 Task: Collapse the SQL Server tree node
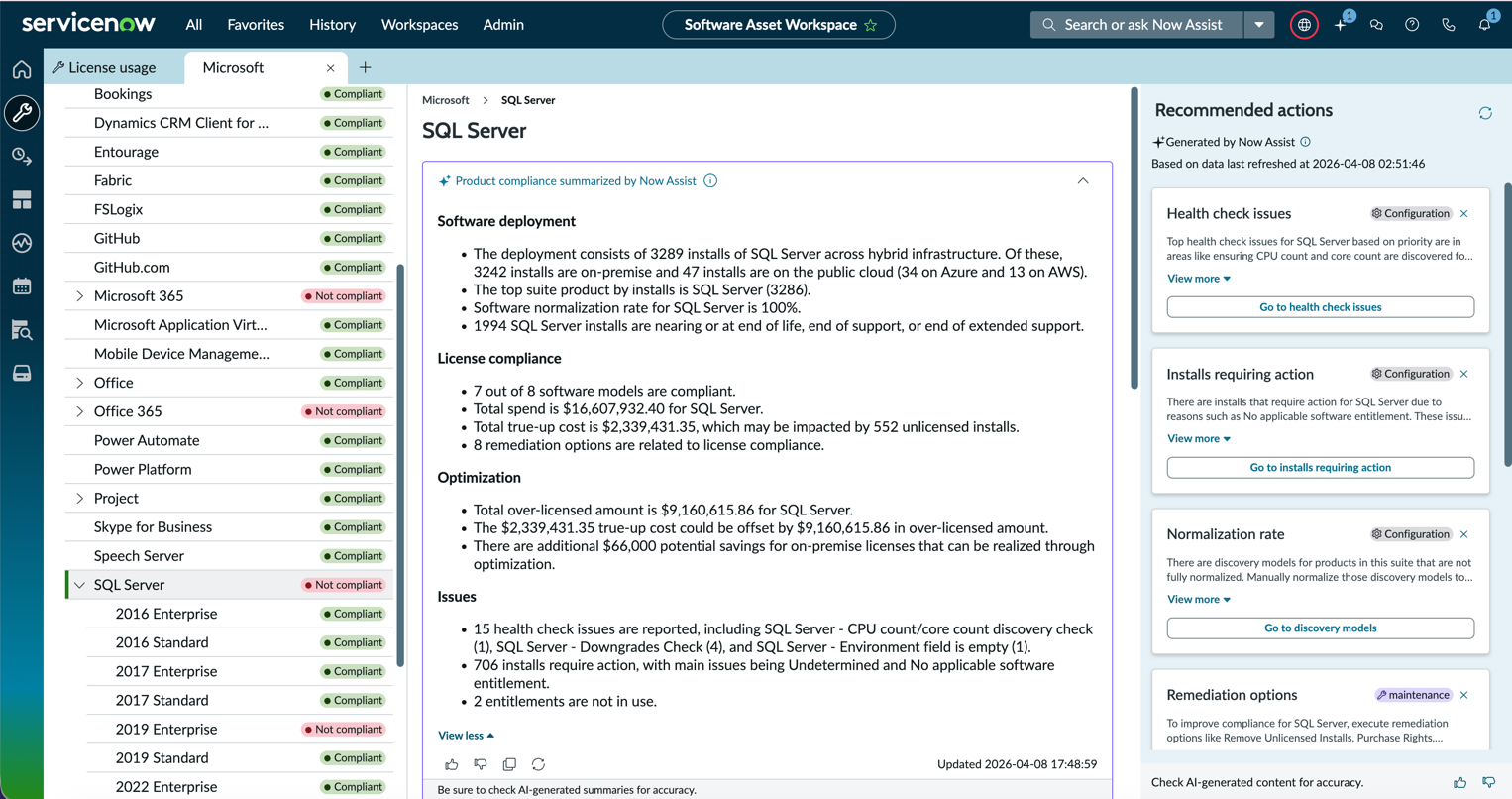click(80, 585)
